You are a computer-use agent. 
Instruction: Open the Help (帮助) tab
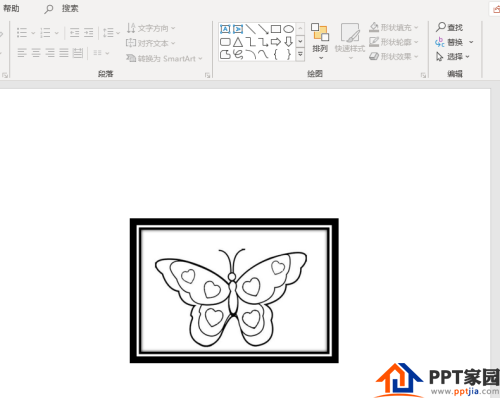pos(11,8)
